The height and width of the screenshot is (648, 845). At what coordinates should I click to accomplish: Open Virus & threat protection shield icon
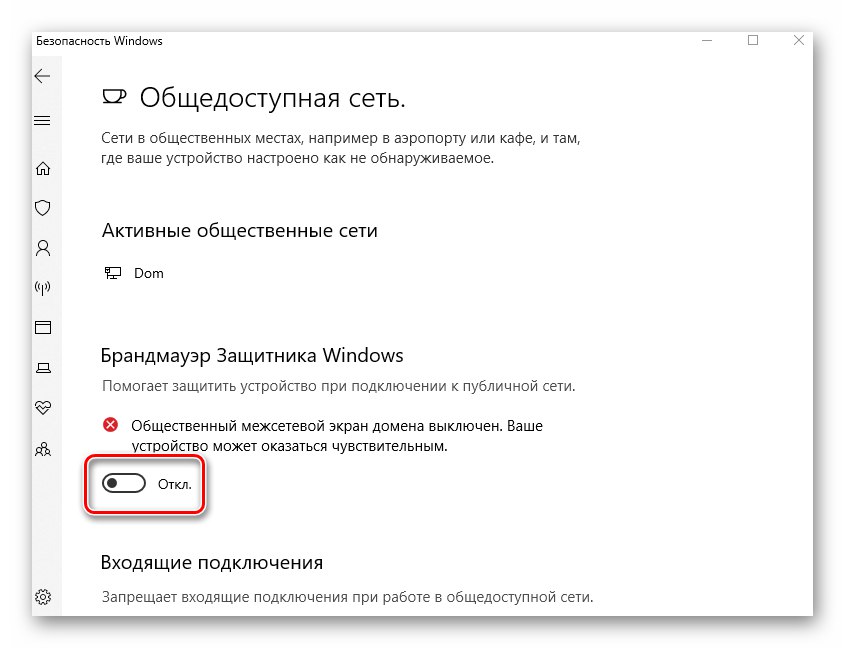(x=43, y=208)
